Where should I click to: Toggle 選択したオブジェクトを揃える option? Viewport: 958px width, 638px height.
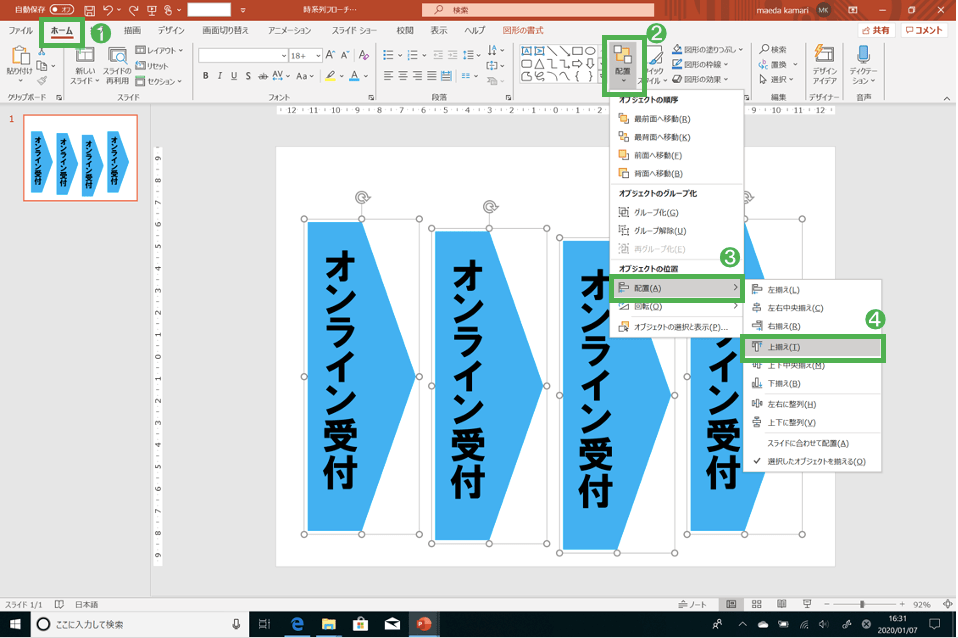[813, 462]
